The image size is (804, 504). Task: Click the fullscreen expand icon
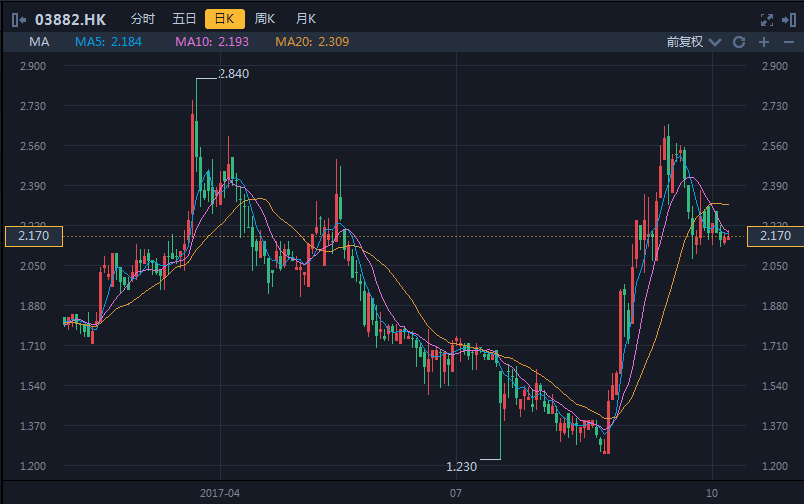click(x=767, y=19)
